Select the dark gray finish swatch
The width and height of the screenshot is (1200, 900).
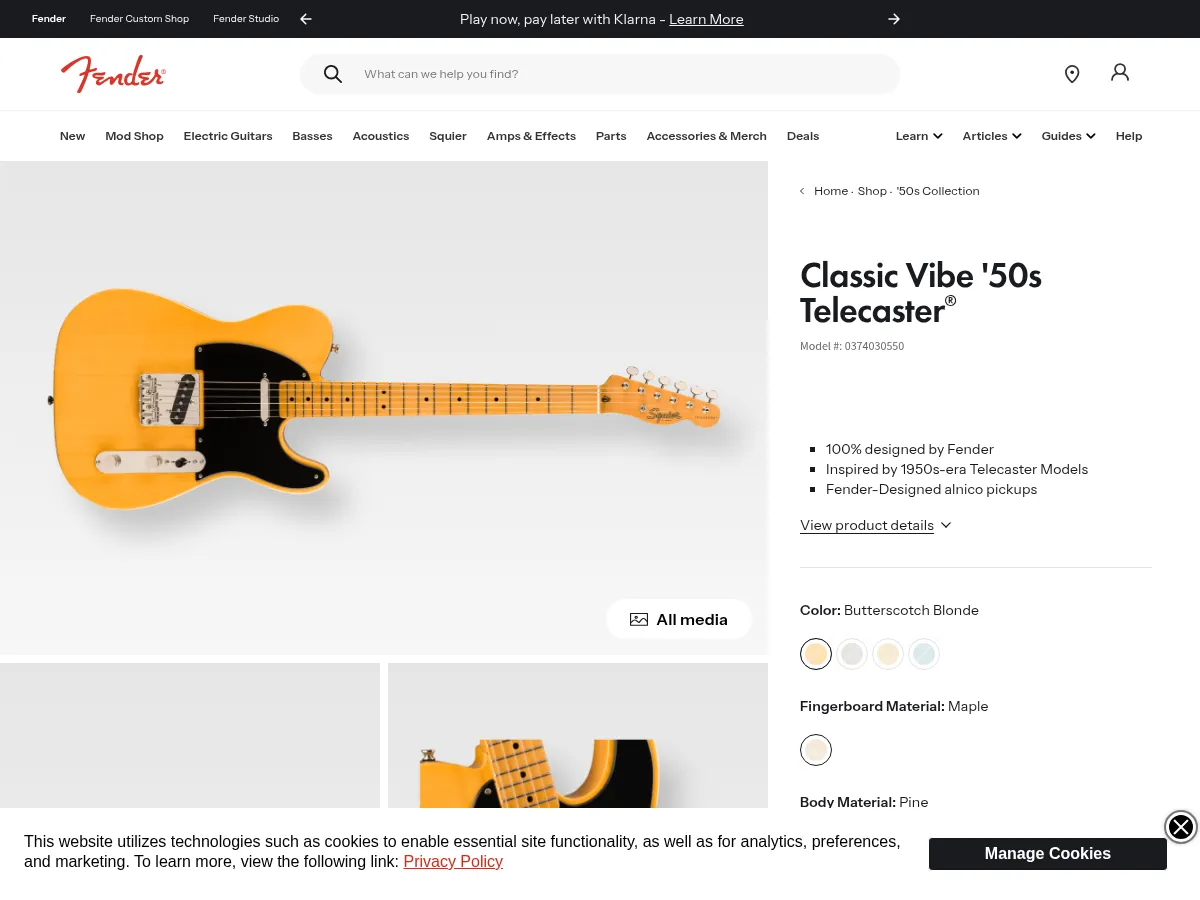click(x=852, y=654)
